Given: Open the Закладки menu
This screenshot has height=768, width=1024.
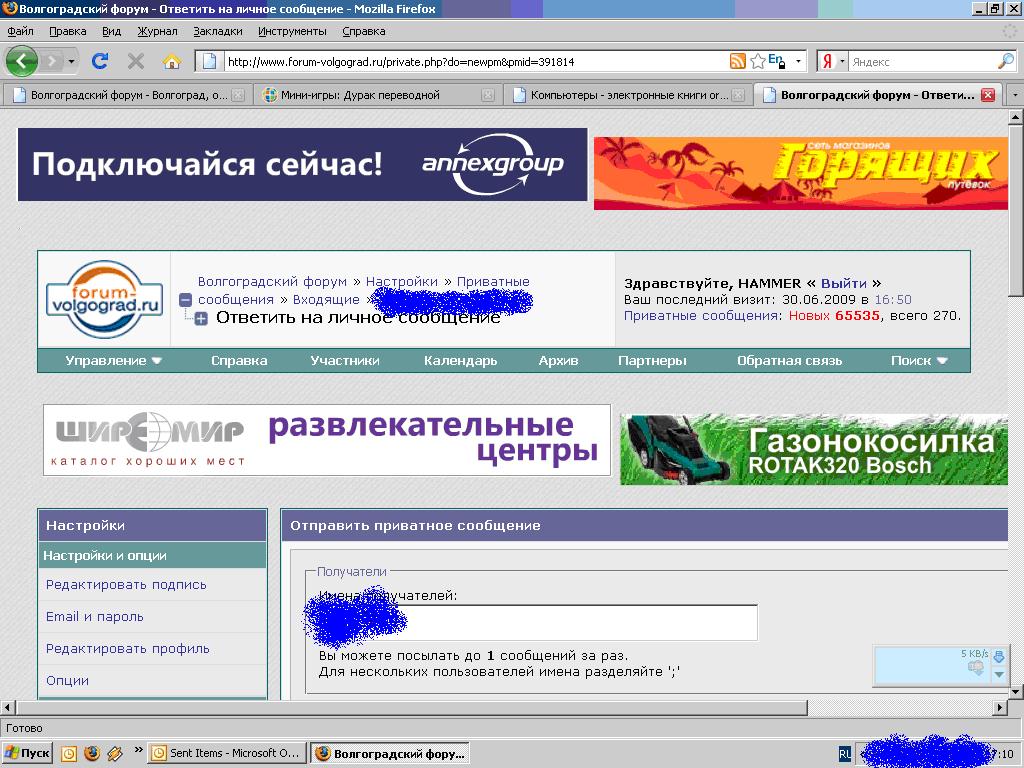Looking at the screenshot, I should point(217,31).
